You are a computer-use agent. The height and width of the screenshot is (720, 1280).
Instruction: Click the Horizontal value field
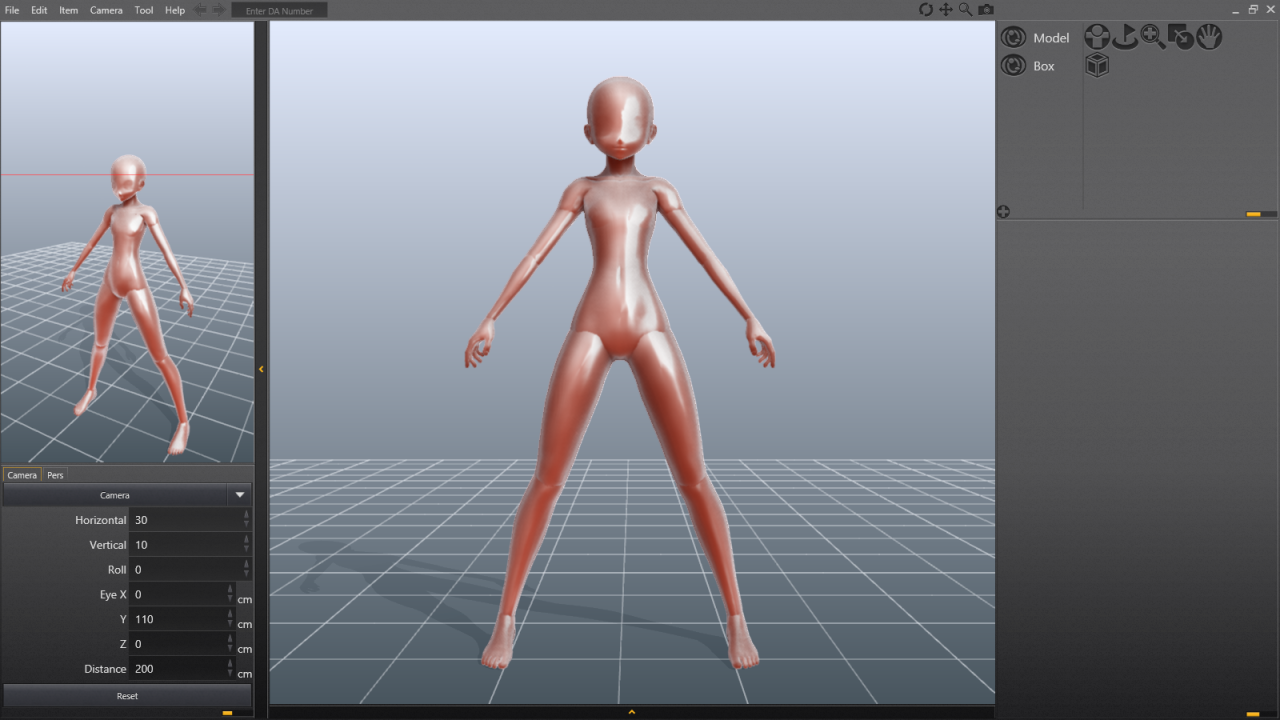coord(185,520)
